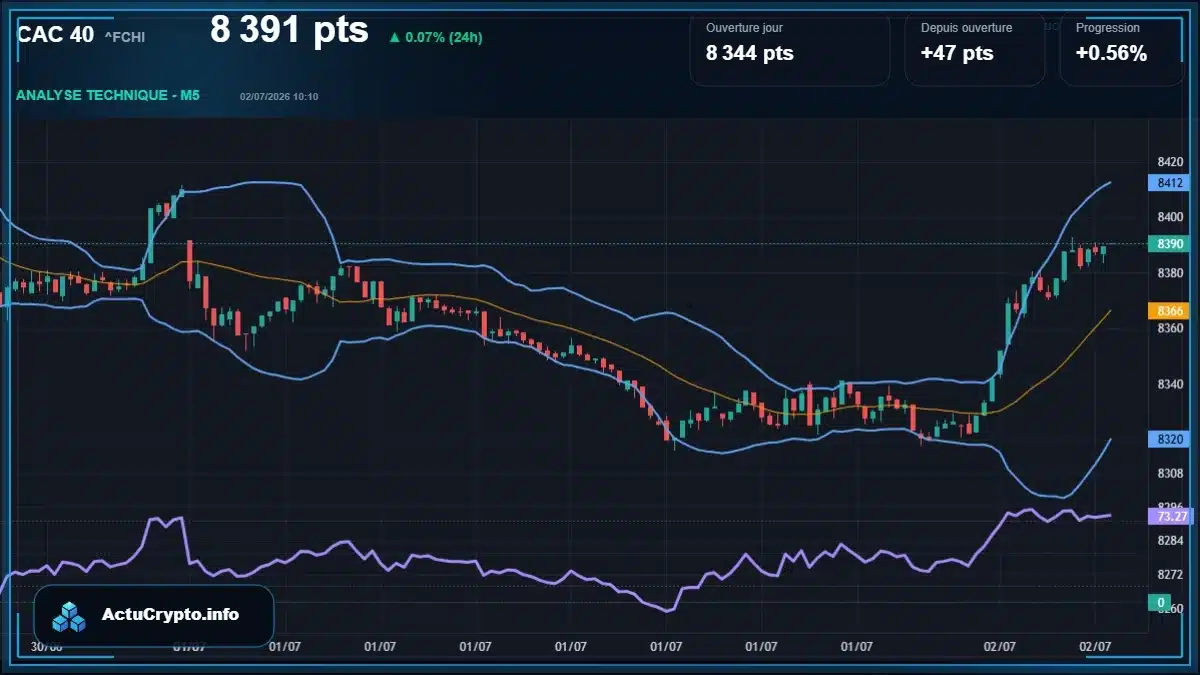Click the green 0 value tag

pyautogui.click(x=1160, y=602)
